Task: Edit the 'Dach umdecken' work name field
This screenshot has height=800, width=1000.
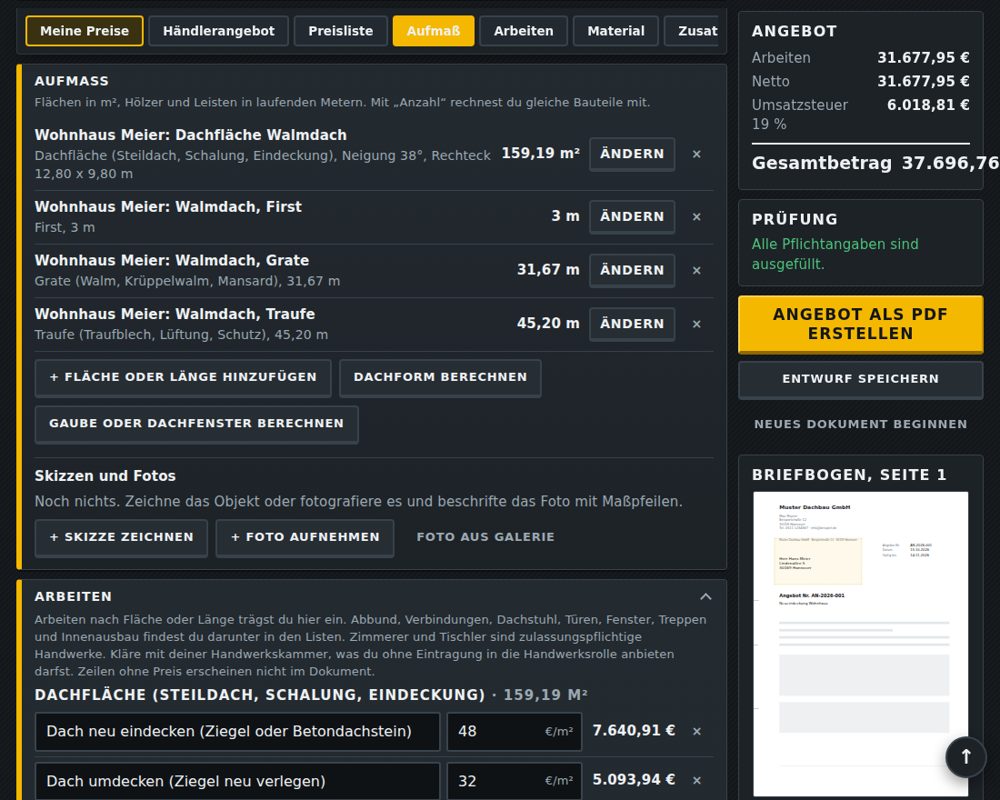Action: pos(237,781)
